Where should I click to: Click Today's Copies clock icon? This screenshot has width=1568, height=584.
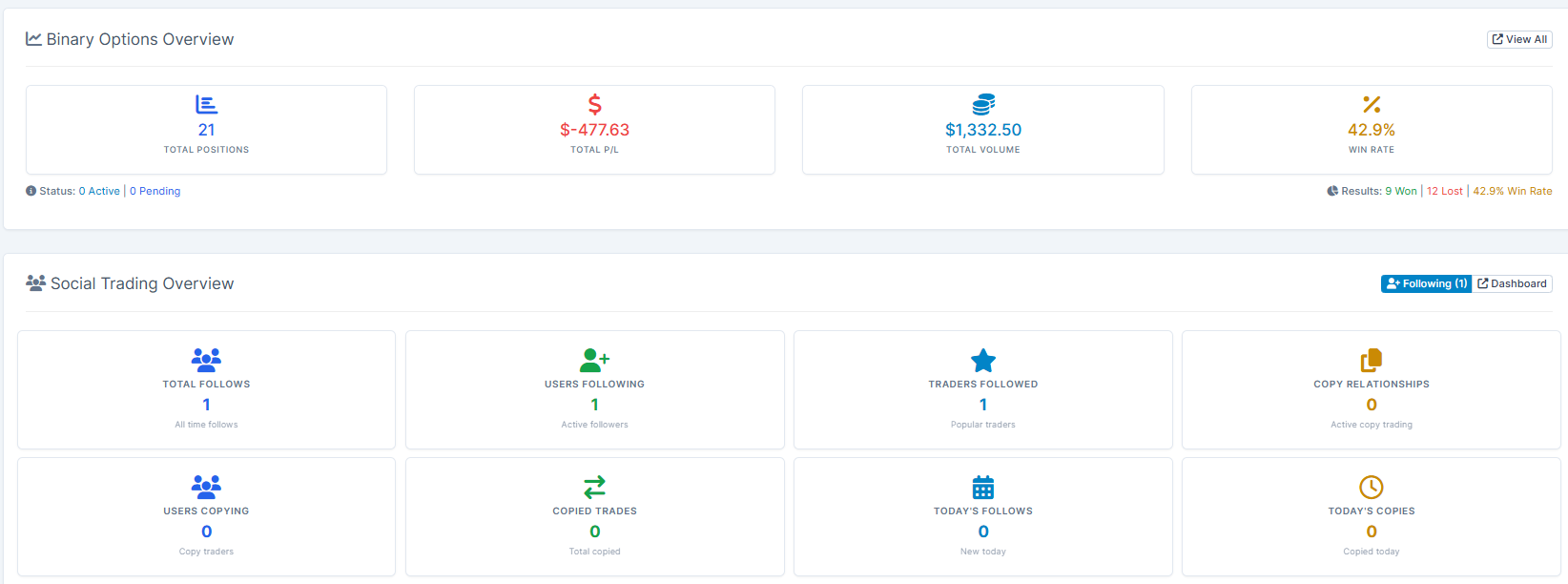click(1372, 487)
